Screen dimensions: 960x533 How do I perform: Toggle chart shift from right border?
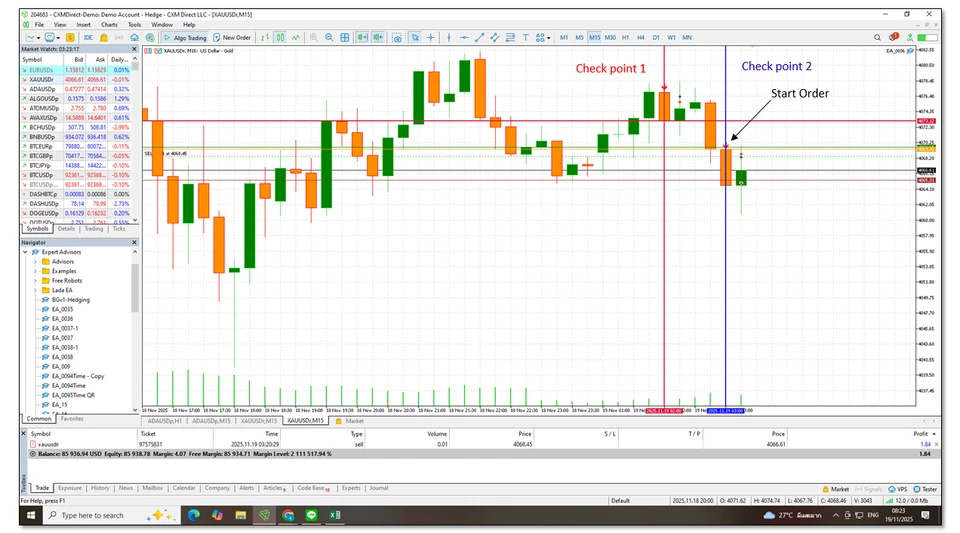[x=378, y=37]
